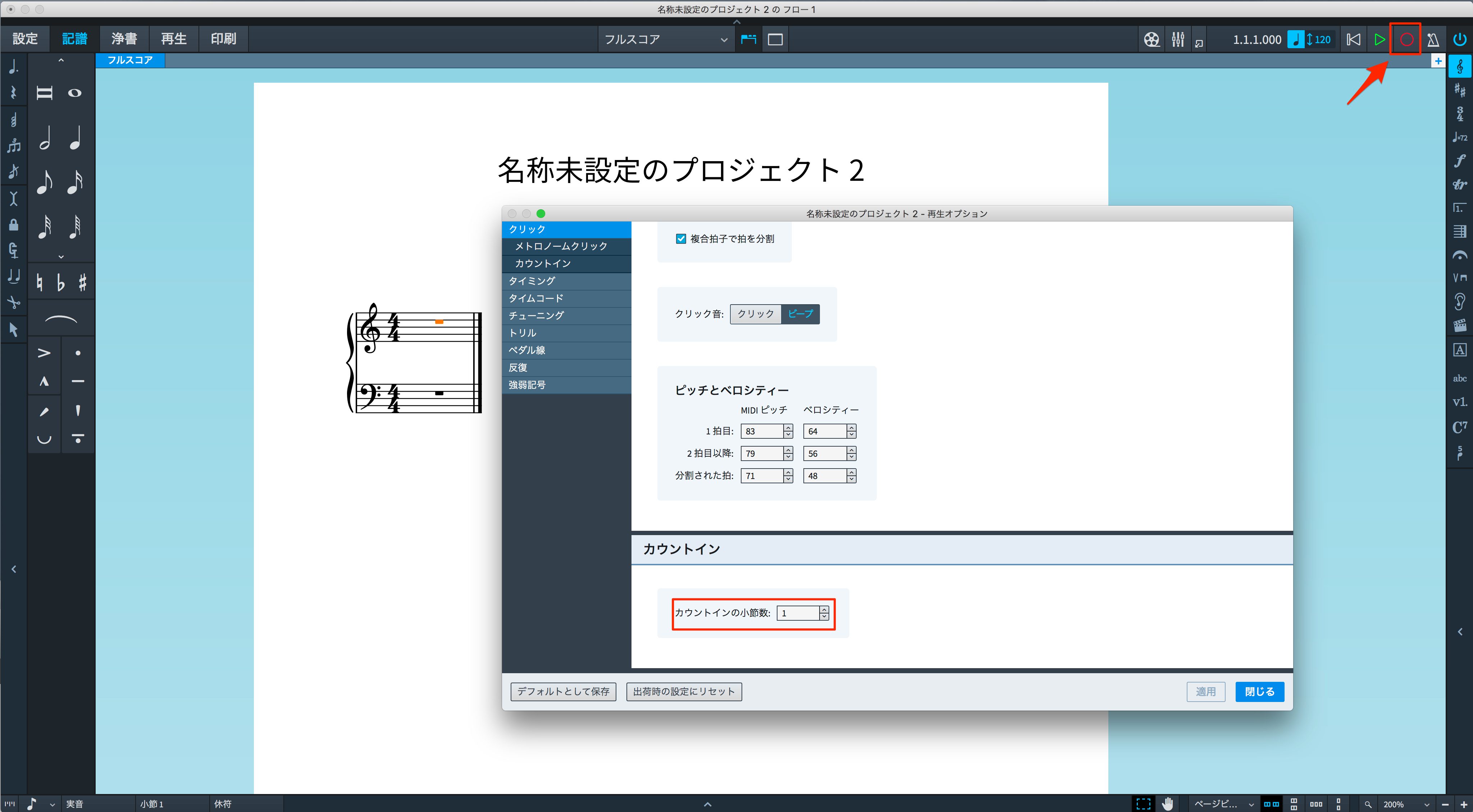Open the holds and pauses panel icon
The image size is (1473, 812).
point(1460,255)
